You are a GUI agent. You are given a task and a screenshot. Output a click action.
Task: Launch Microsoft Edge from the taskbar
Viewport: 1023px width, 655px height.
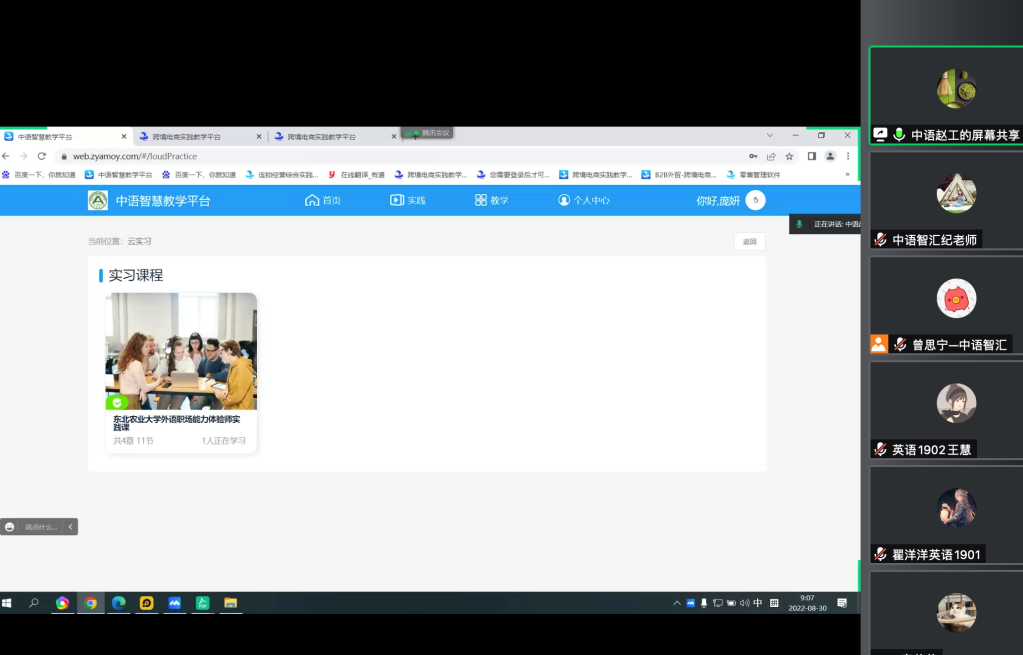click(x=119, y=603)
